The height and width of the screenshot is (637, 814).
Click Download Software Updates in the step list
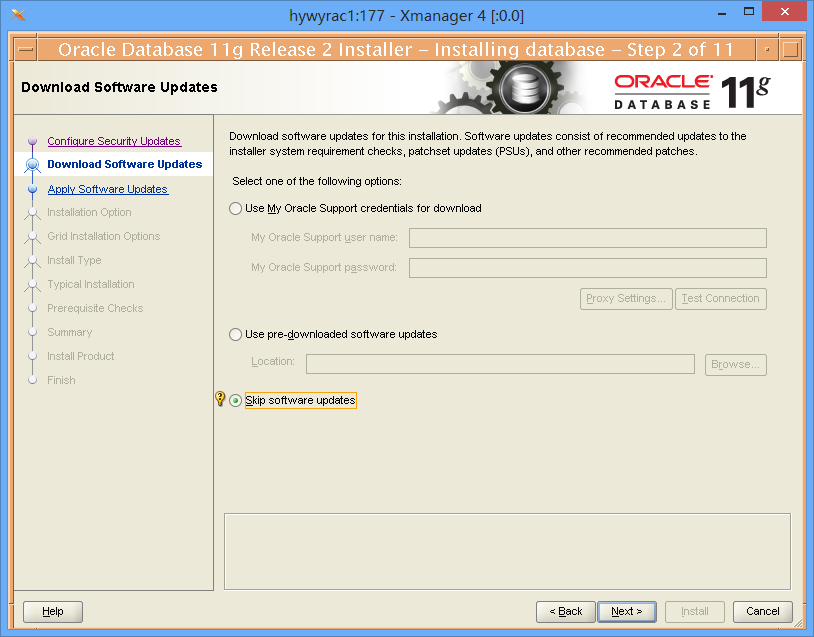point(125,164)
